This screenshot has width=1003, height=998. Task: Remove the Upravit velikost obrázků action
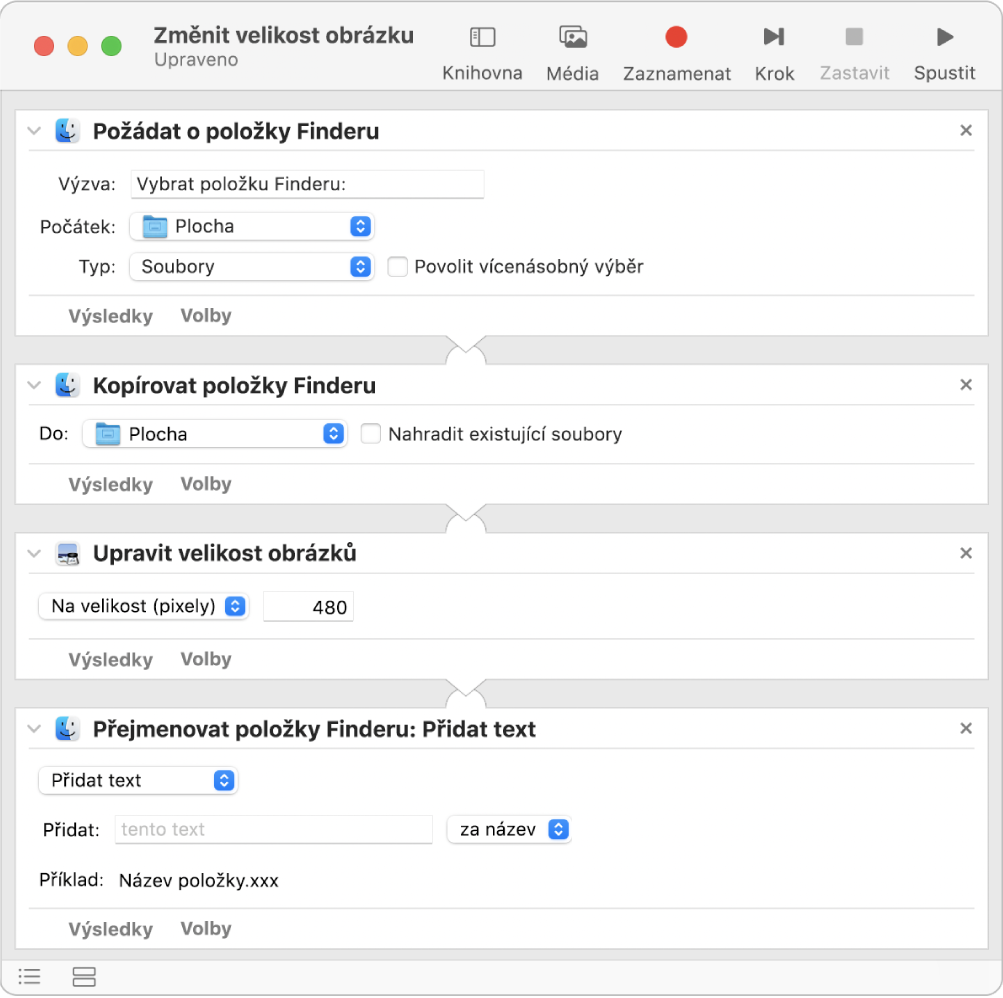966,553
